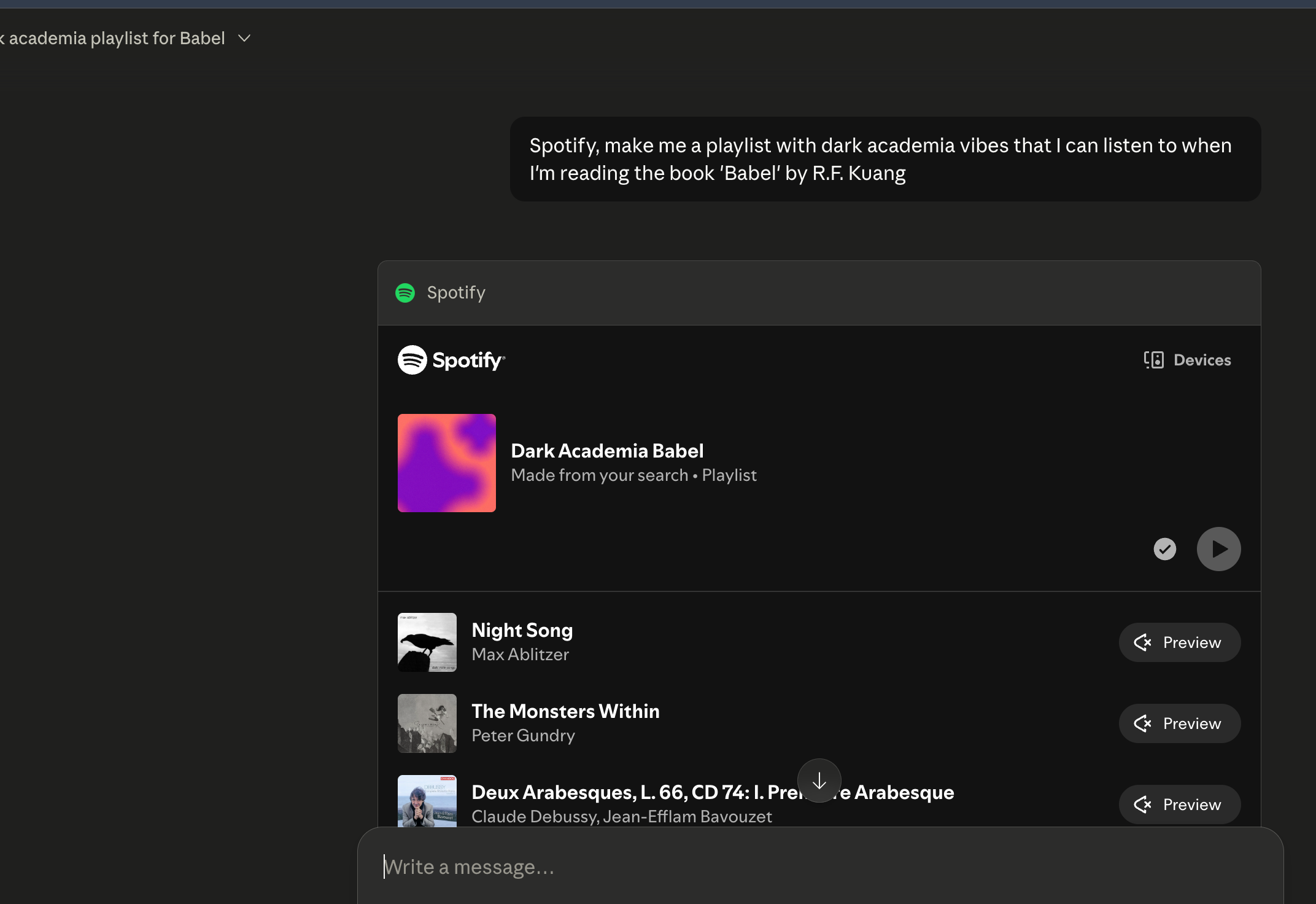Click the green Spotify connector icon
The height and width of the screenshot is (904, 1316).
pos(405,293)
